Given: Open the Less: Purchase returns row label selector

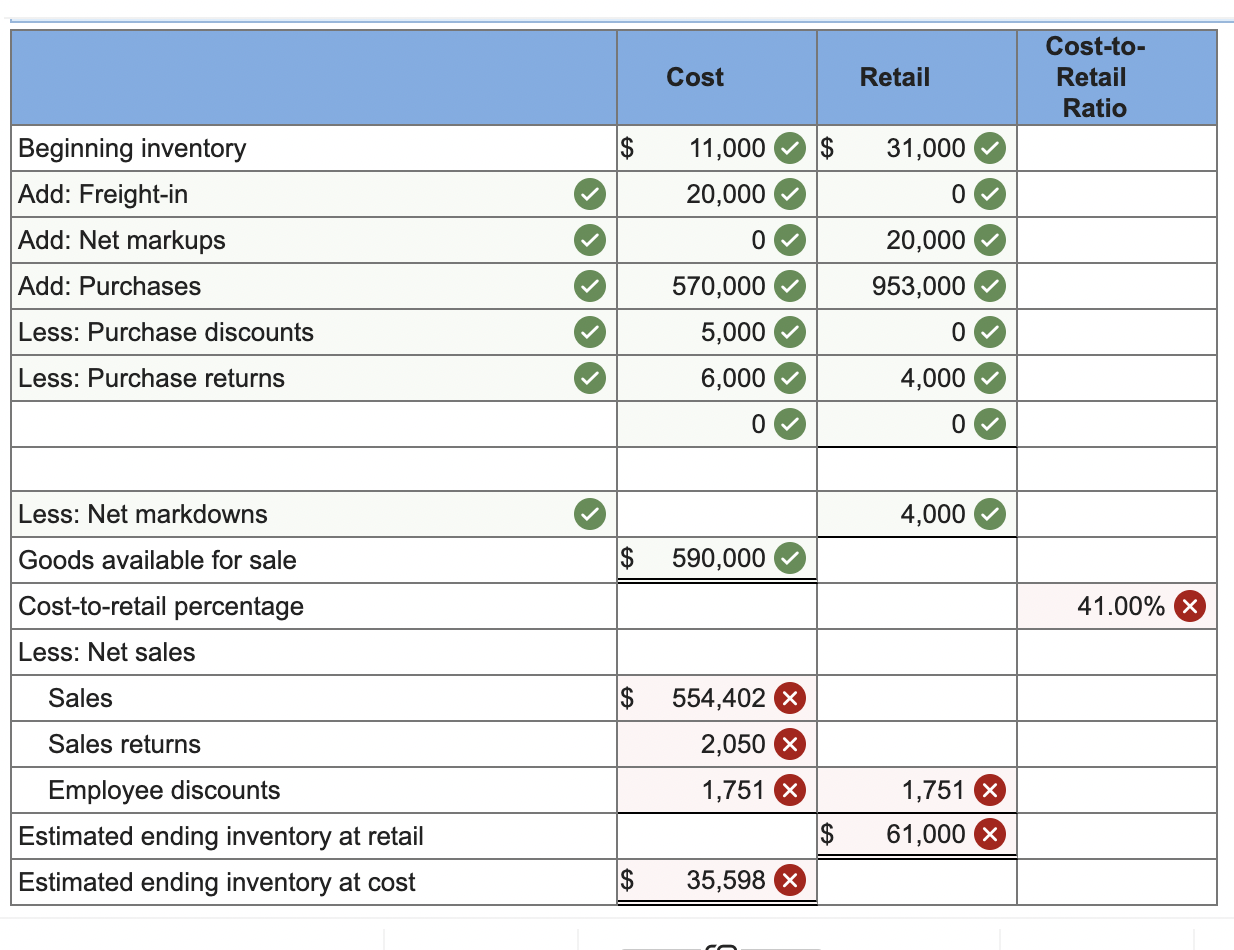Looking at the screenshot, I should pyautogui.click(x=314, y=378).
